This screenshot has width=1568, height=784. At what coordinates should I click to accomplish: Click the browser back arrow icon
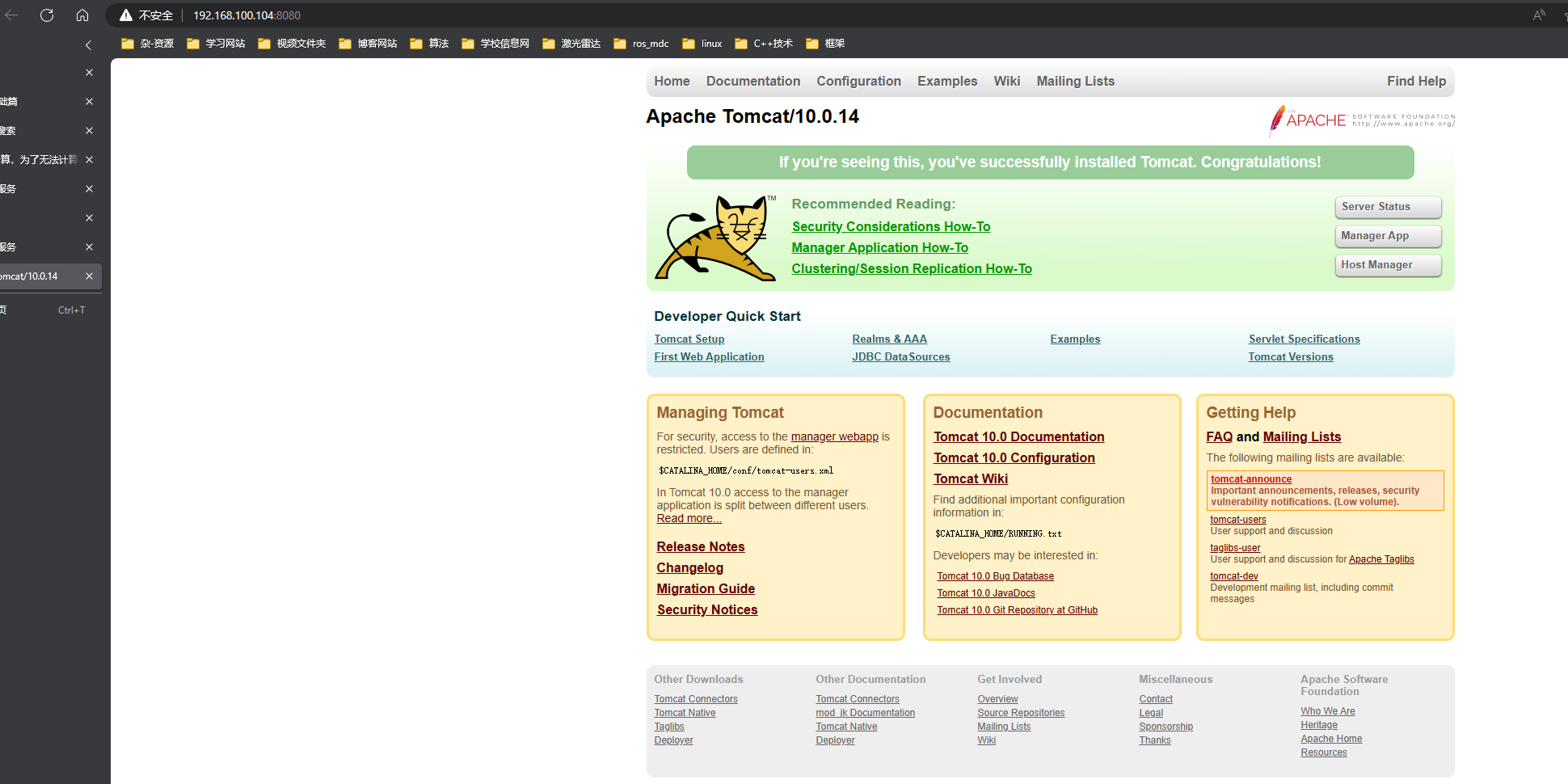pyautogui.click(x=11, y=15)
